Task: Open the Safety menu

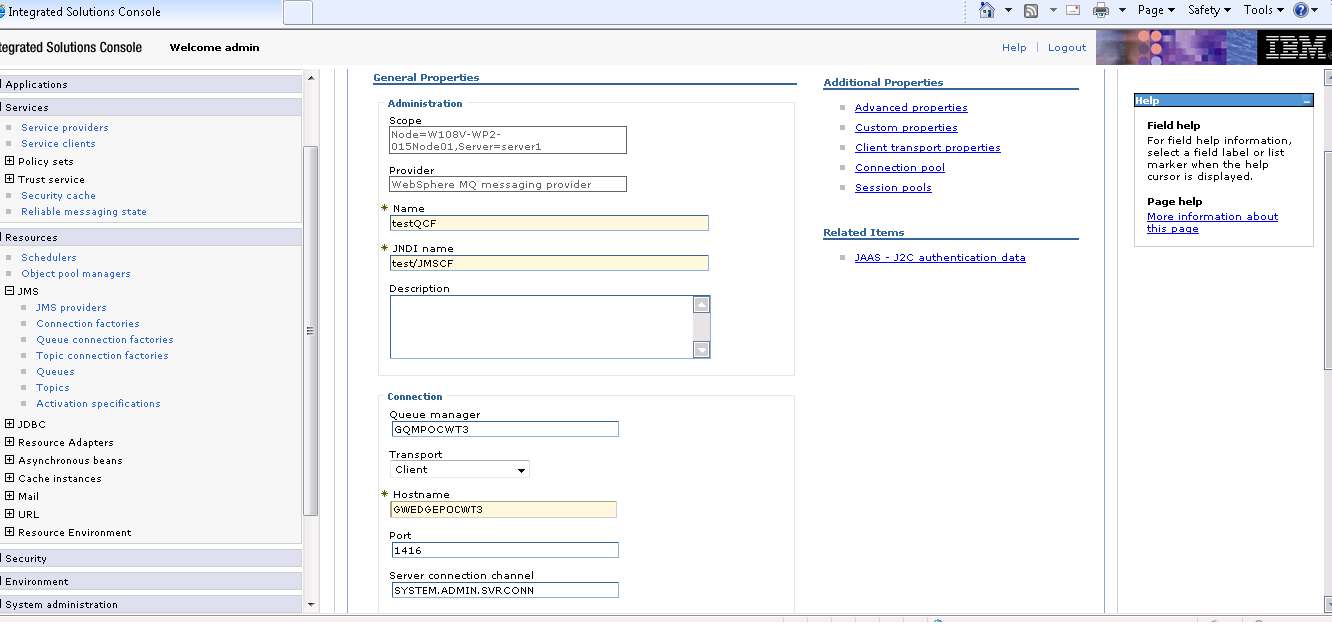Action: pyautogui.click(x=1209, y=10)
